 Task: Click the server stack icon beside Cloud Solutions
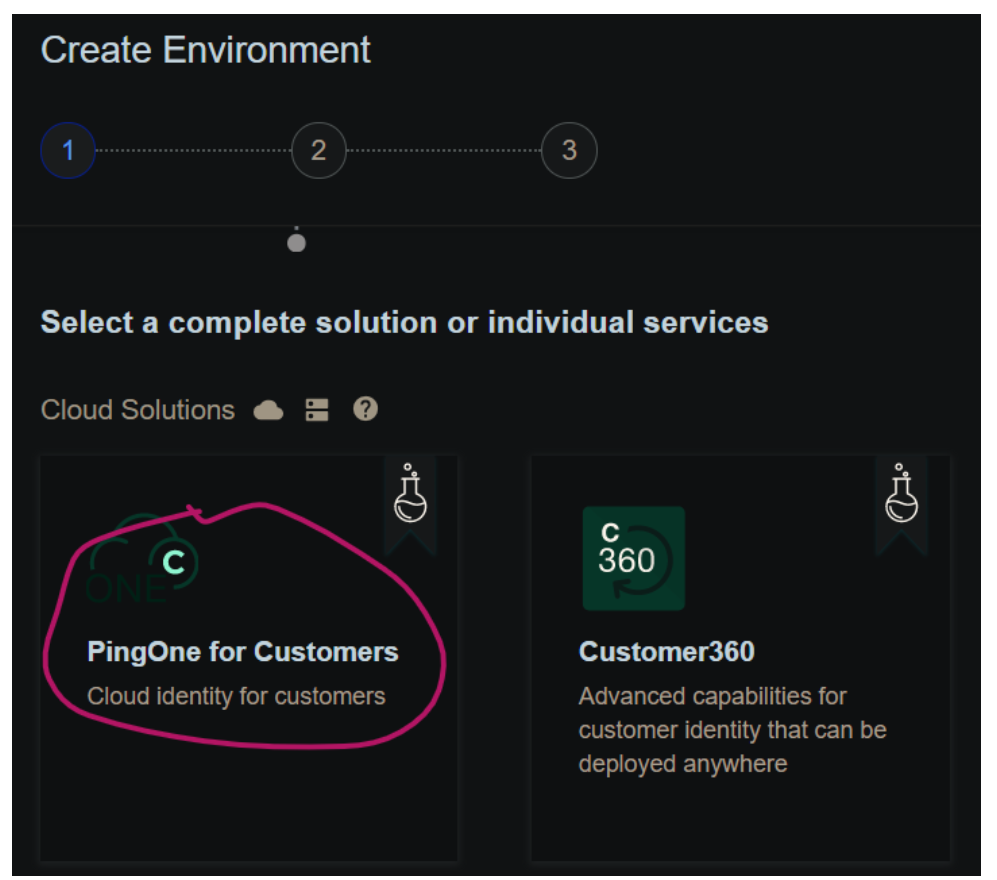(317, 410)
